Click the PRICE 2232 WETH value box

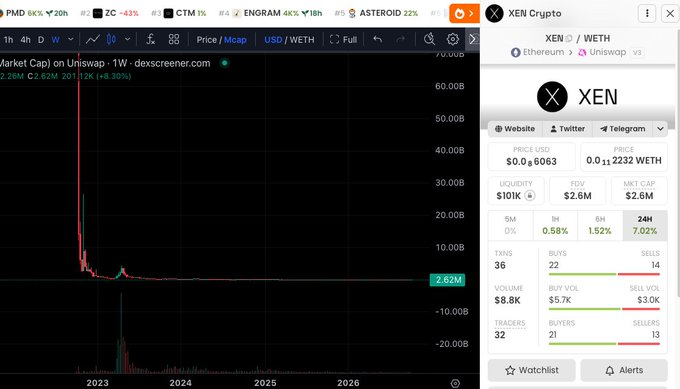click(x=624, y=156)
